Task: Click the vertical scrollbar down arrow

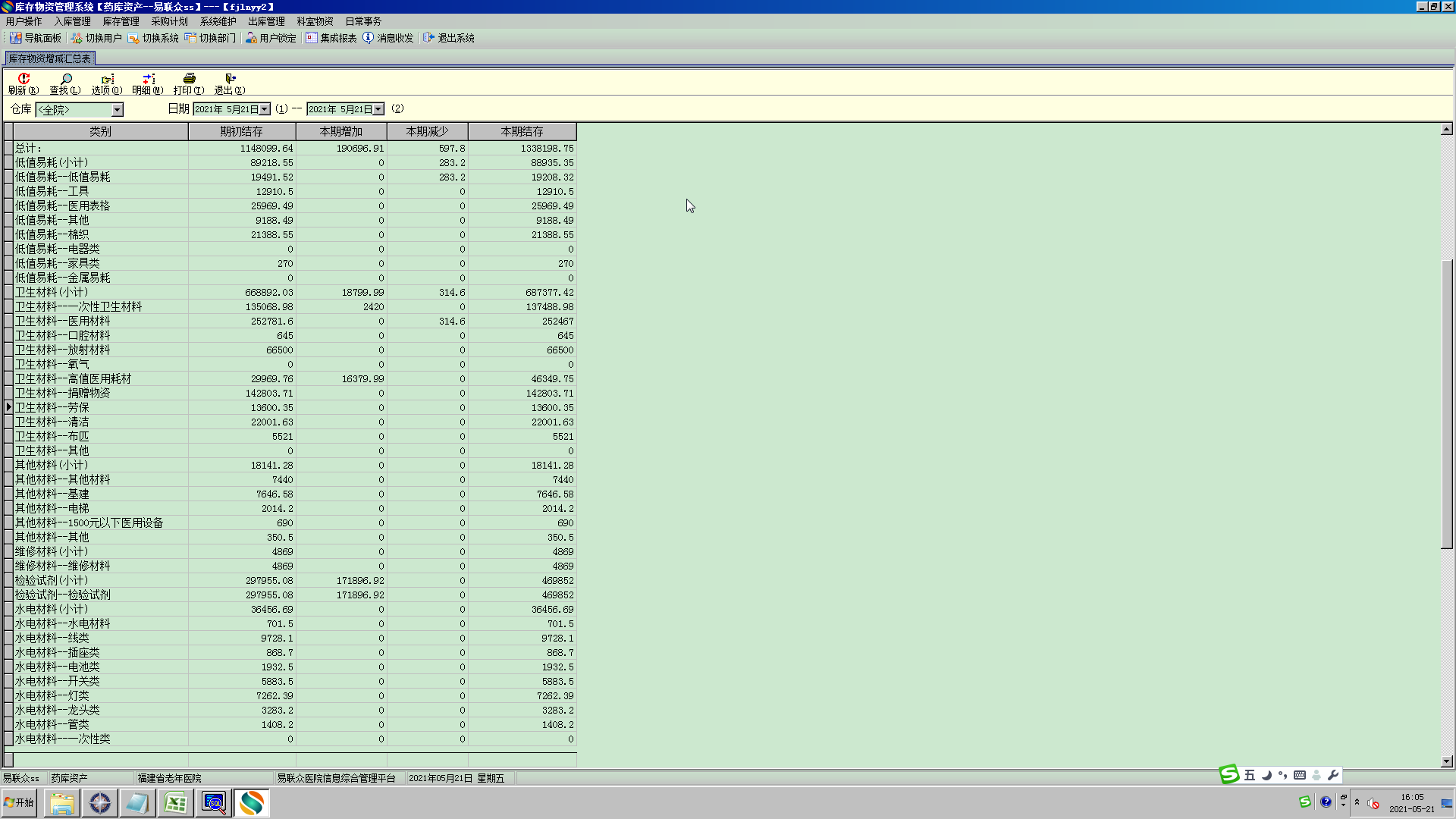Action: (x=1446, y=761)
